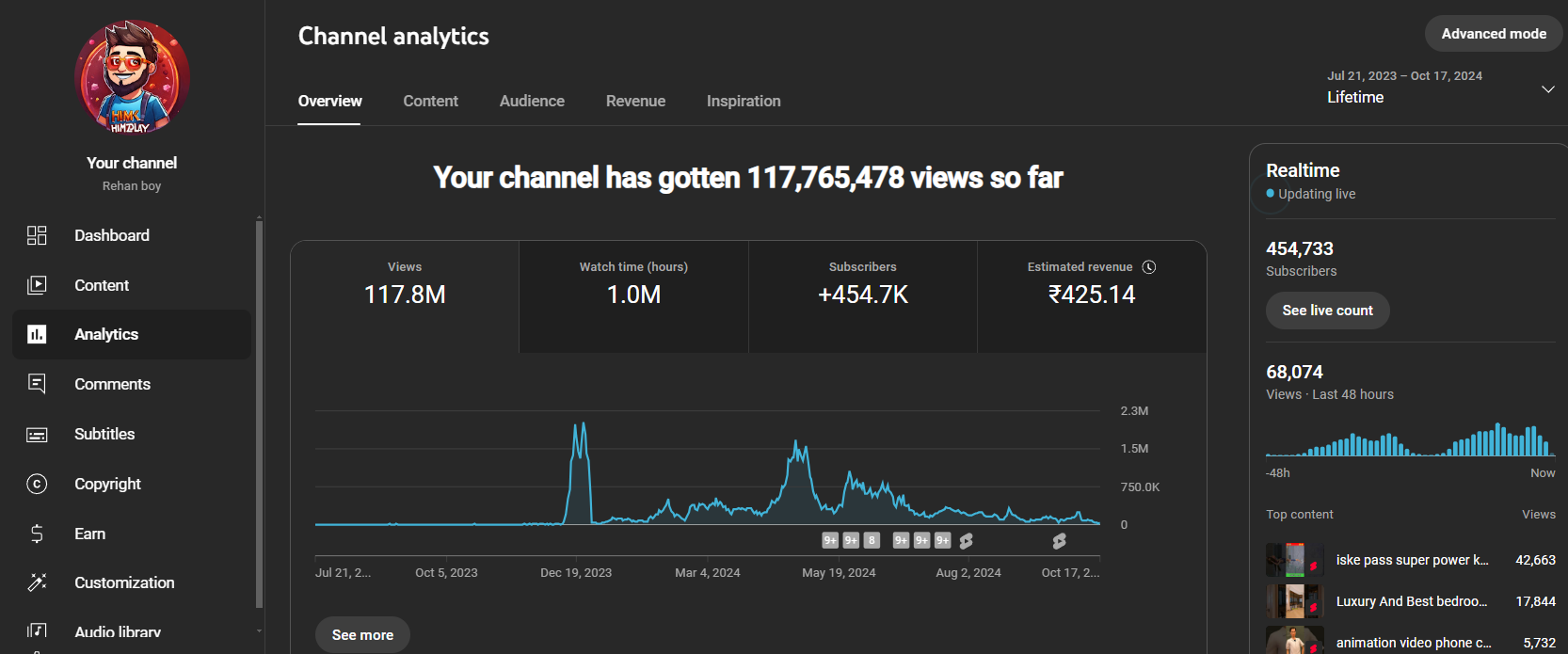Viewport: 1568px width, 654px height.
Task: Expand the Lifetime date range dropdown
Action: (x=1547, y=89)
